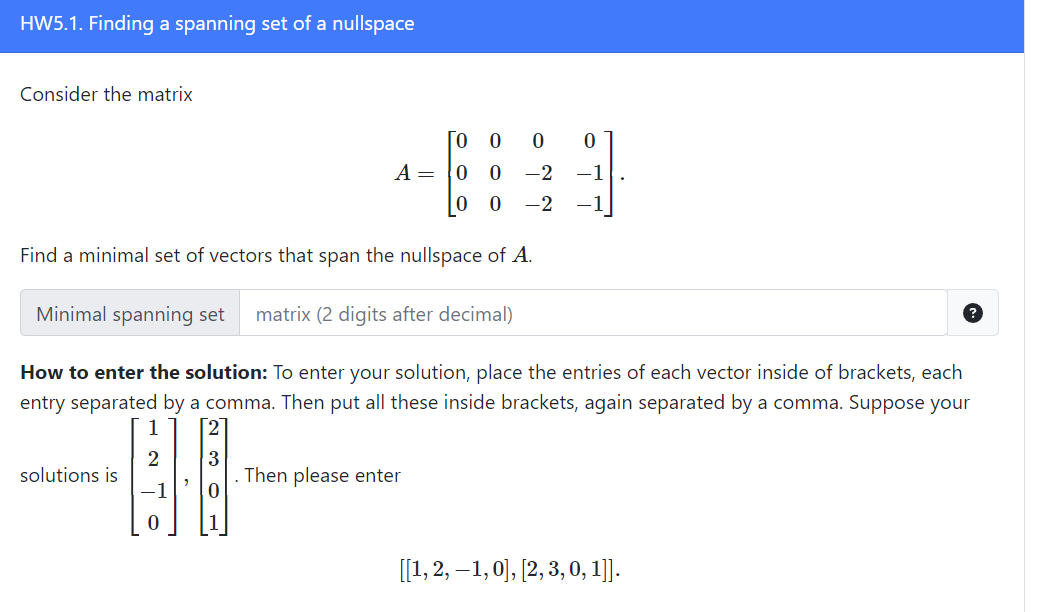The image size is (1042, 612).
Task: Select the 'Finding a spanning set' header text
Action: pos(216,23)
